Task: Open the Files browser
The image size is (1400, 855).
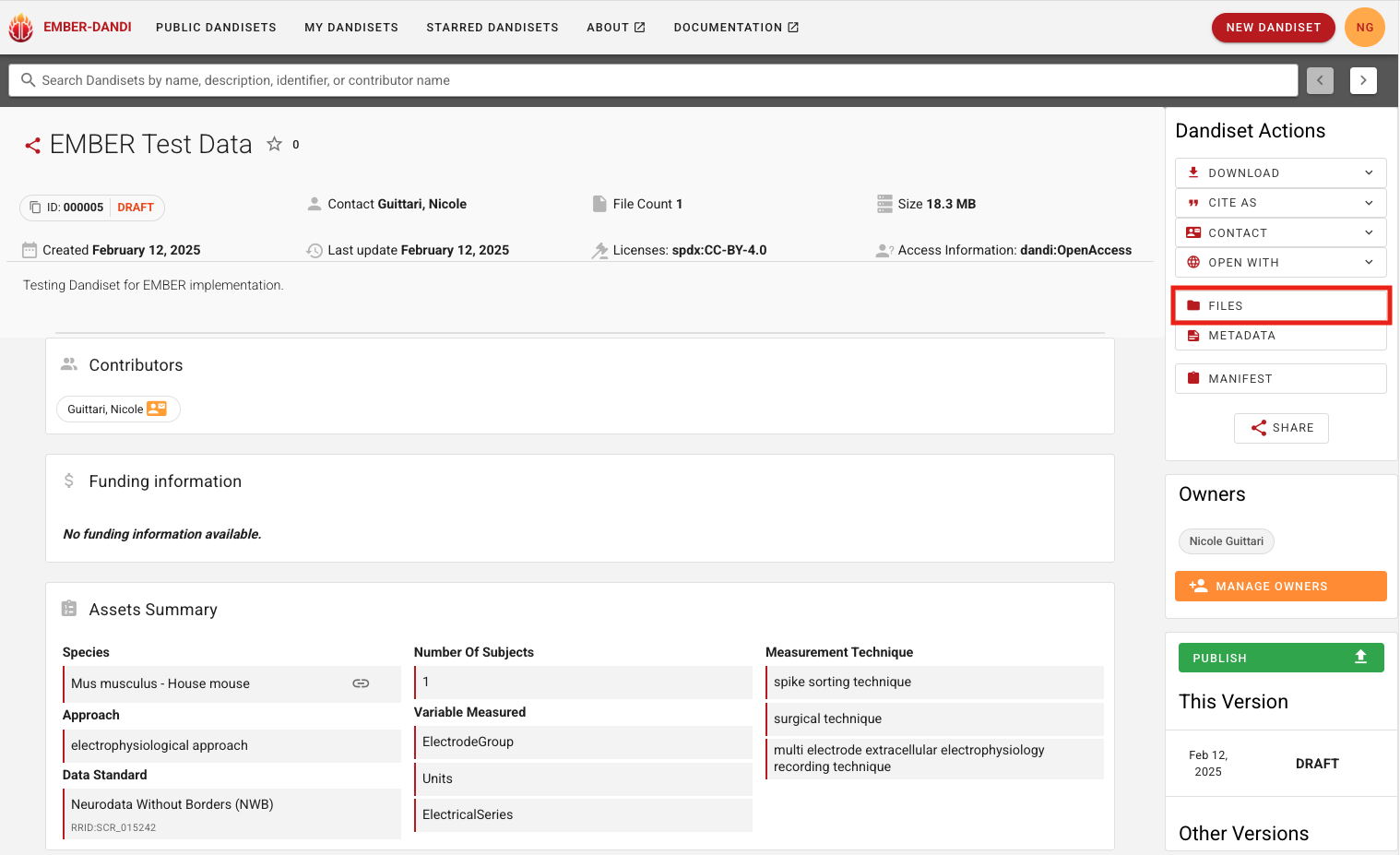Action: 1281,305
